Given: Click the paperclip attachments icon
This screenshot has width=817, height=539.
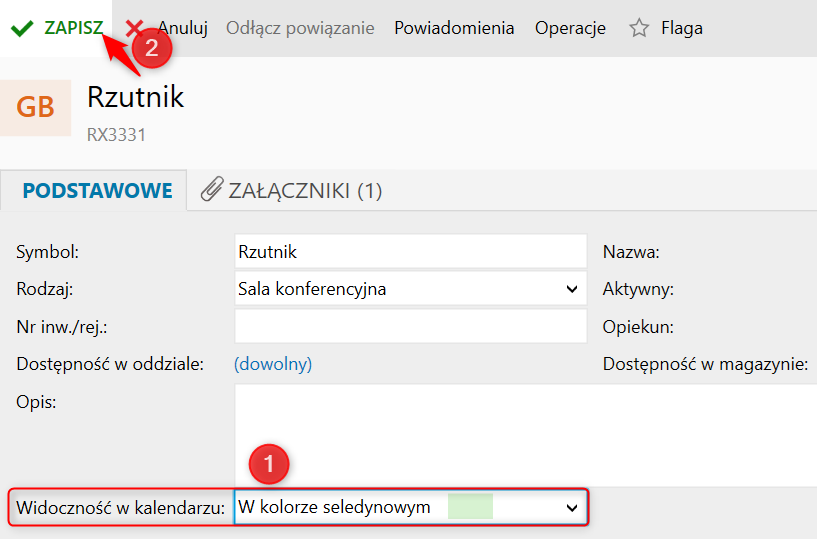Looking at the screenshot, I should (x=212, y=189).
